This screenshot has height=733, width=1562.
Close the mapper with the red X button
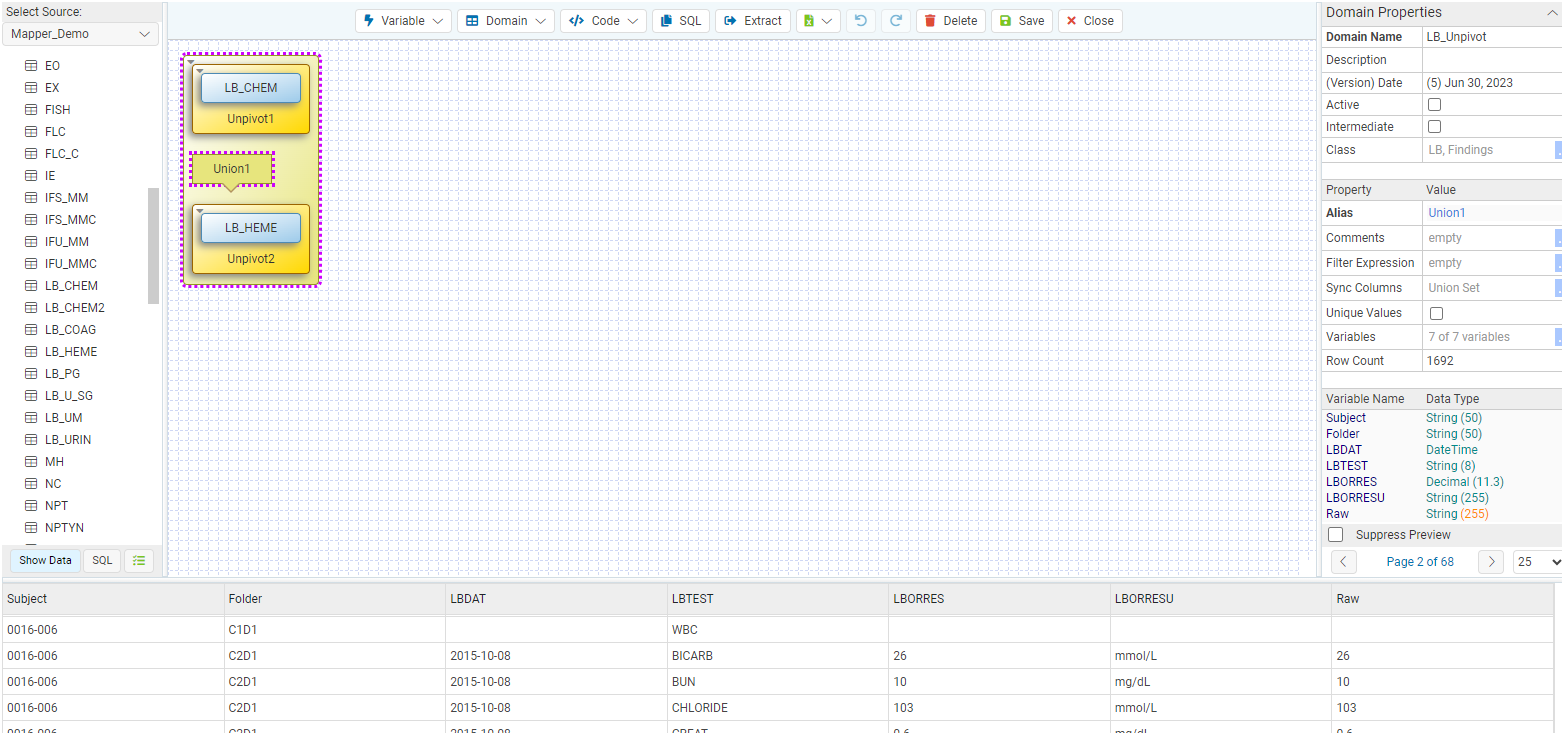pos(1090,21)
